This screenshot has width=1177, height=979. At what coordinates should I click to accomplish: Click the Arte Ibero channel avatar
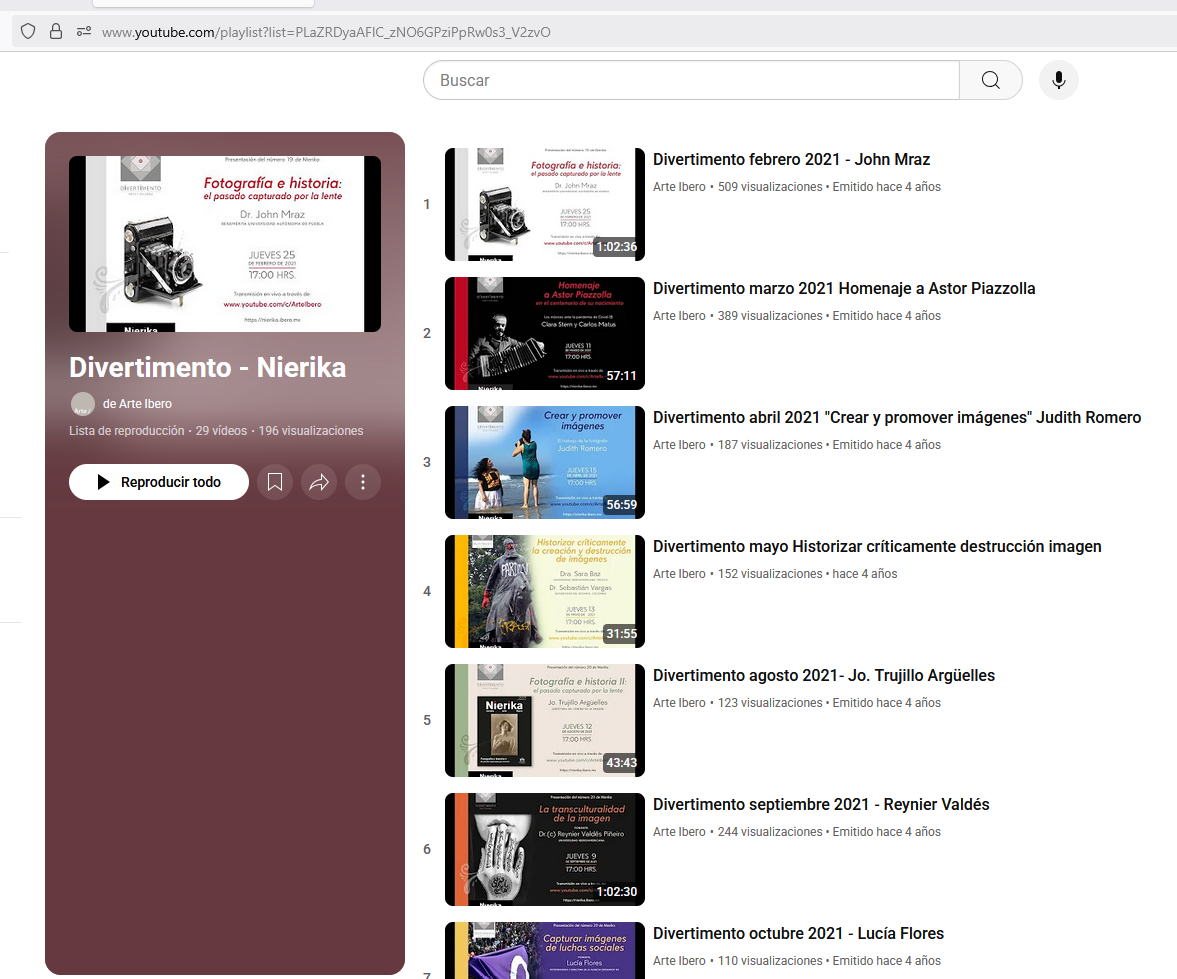pyautogui.click(x=83, y=404)
